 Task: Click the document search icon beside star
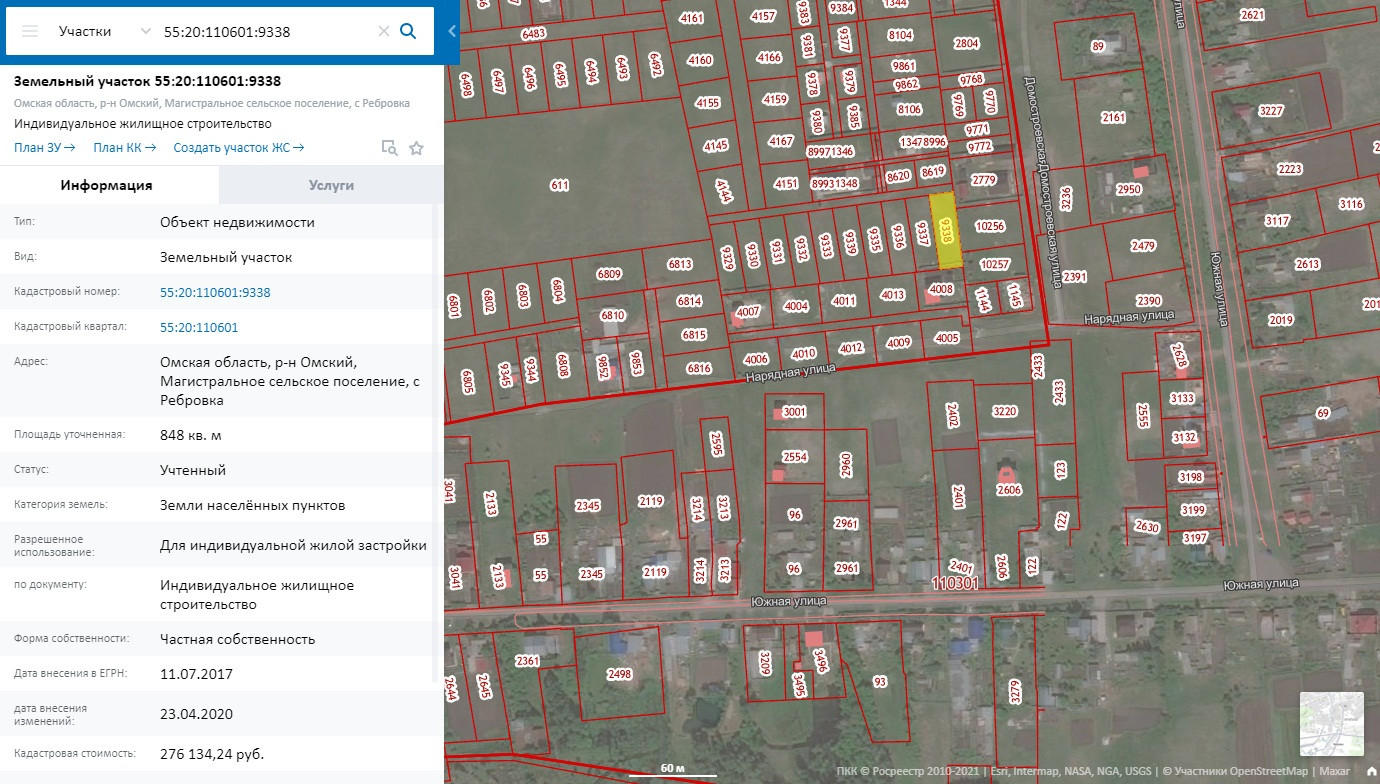pos(389,148)
